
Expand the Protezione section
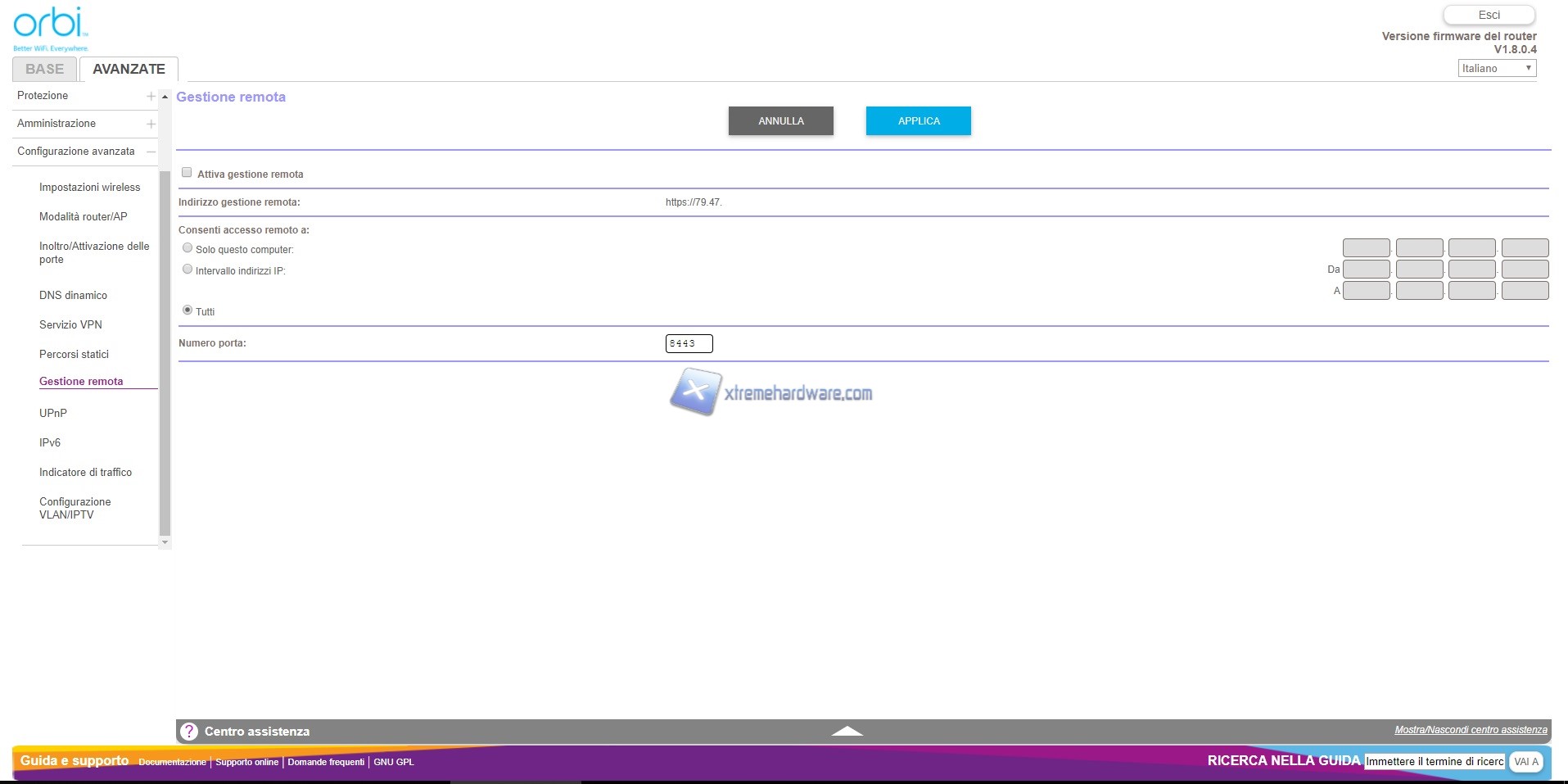[x=151, y=96]
